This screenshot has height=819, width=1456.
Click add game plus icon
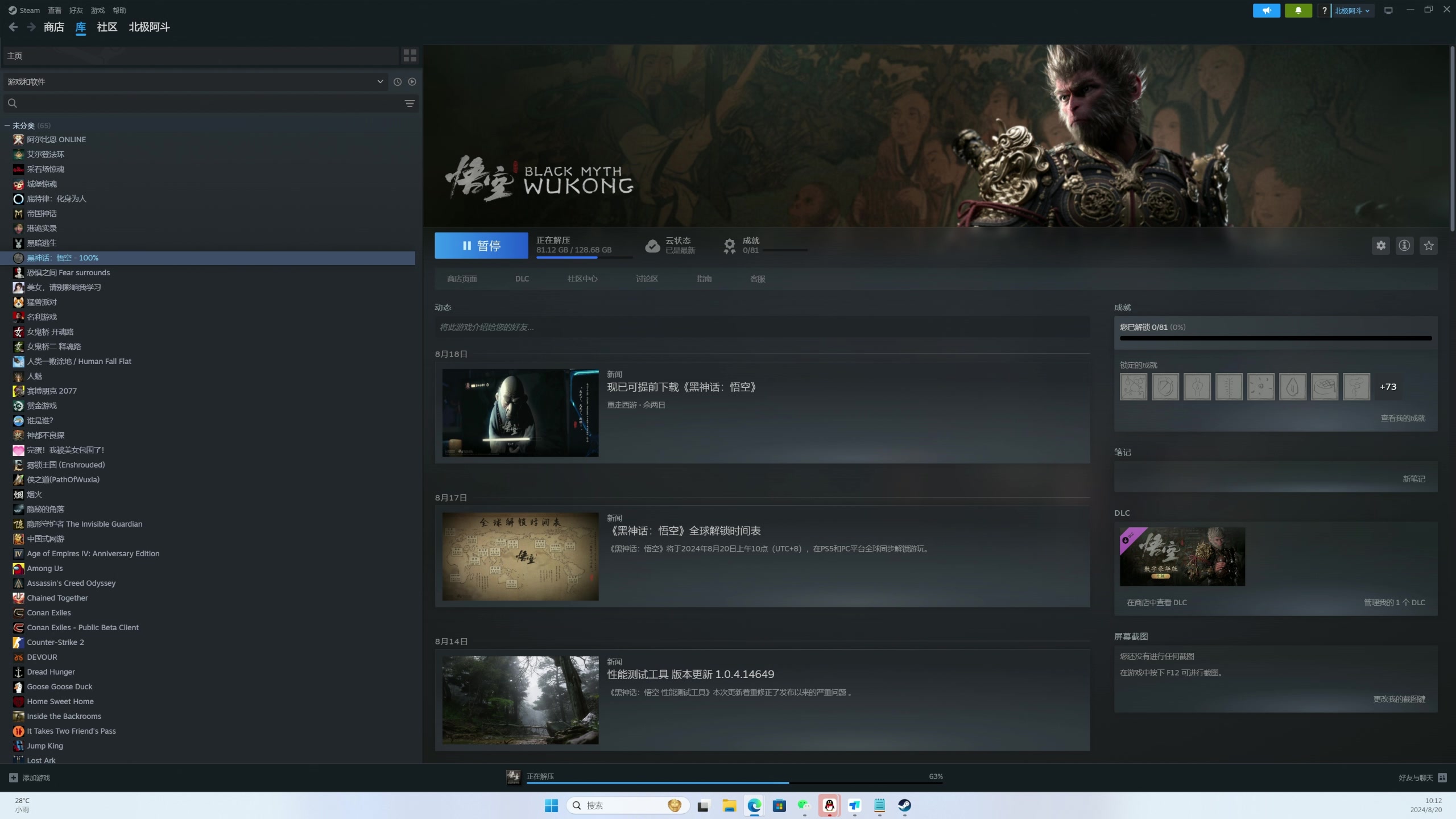pos(13,777)
